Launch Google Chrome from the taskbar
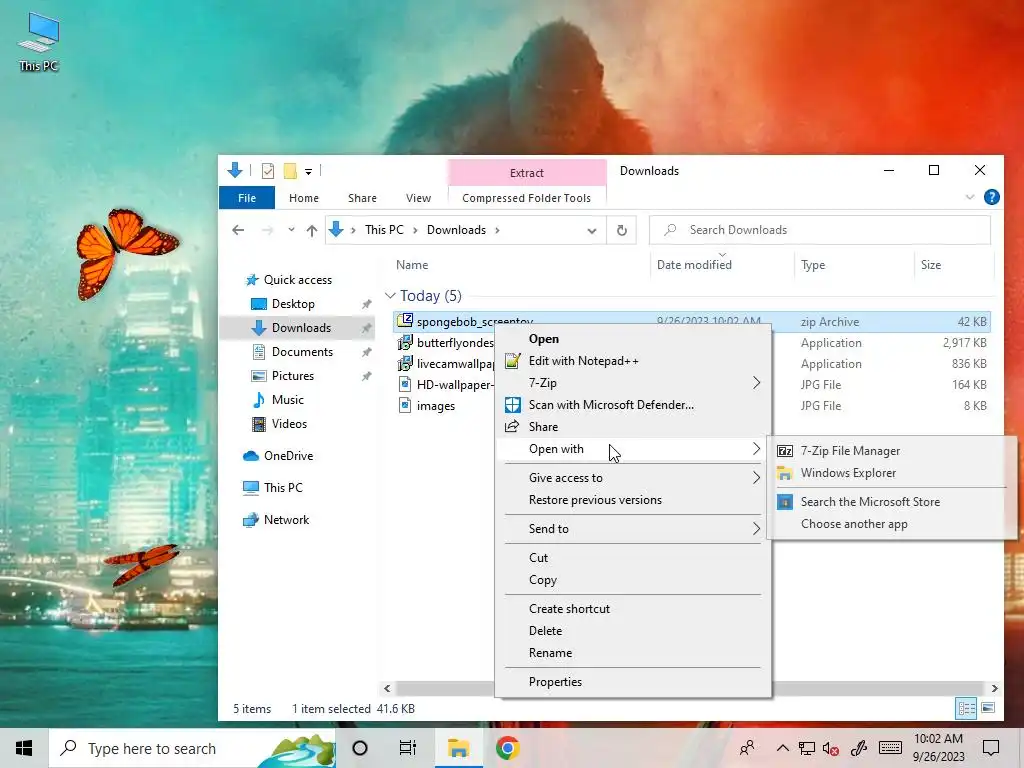1024x768 pixels. 507,748
